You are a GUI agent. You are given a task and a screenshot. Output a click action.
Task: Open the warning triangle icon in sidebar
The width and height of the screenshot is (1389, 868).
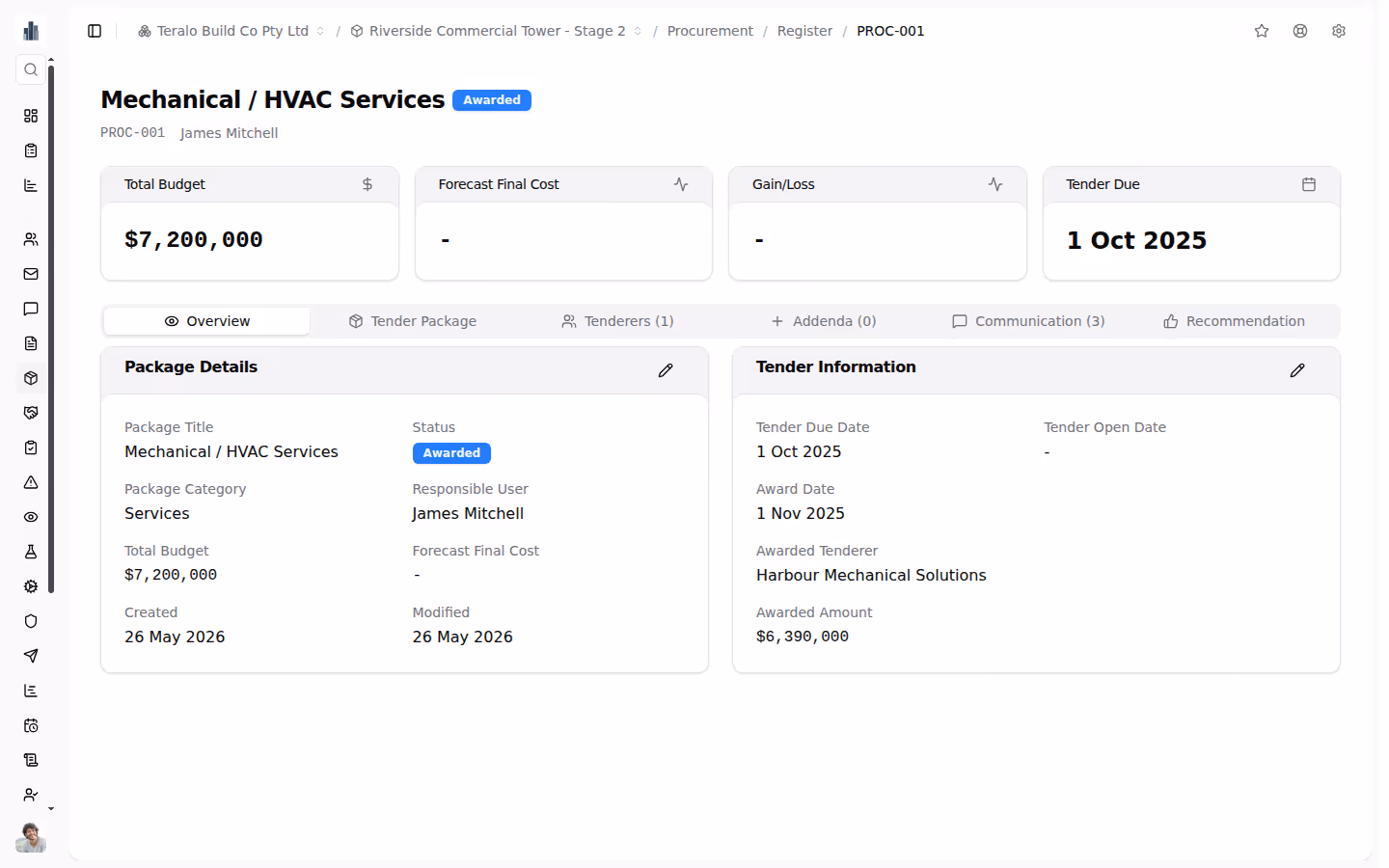tap(31, 482)
